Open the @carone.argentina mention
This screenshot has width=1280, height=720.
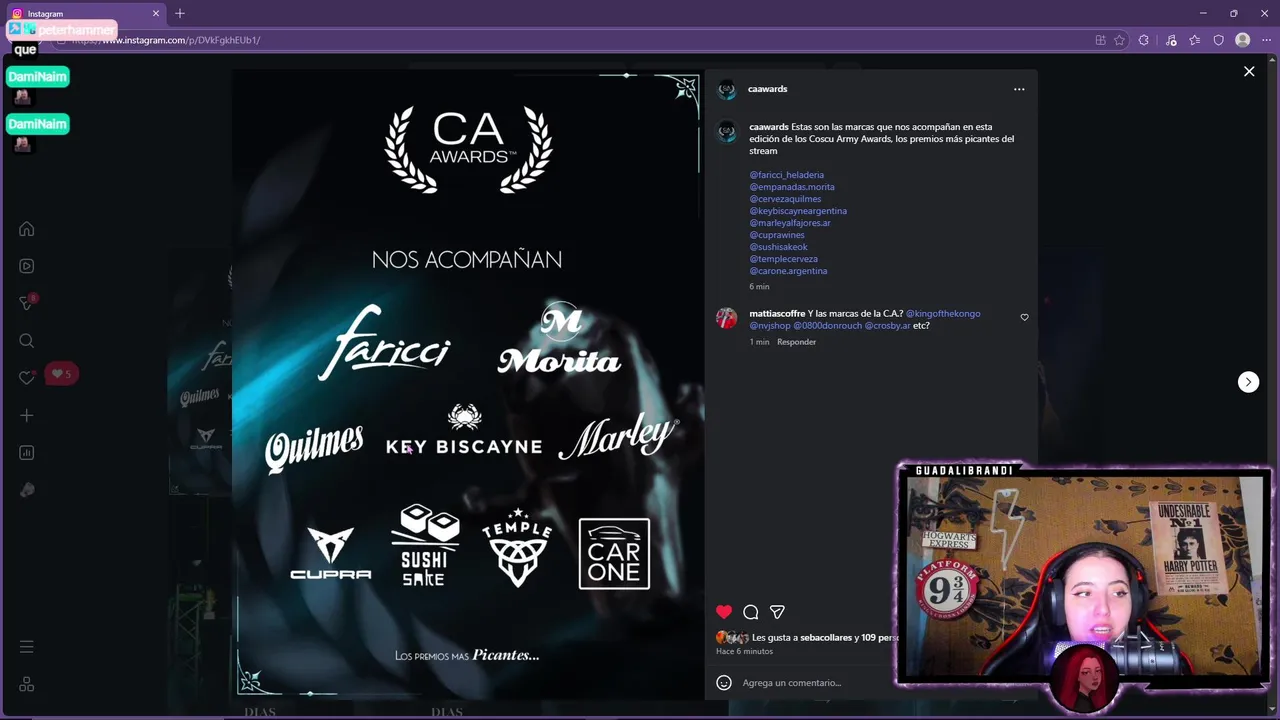(x=788, y=271)
